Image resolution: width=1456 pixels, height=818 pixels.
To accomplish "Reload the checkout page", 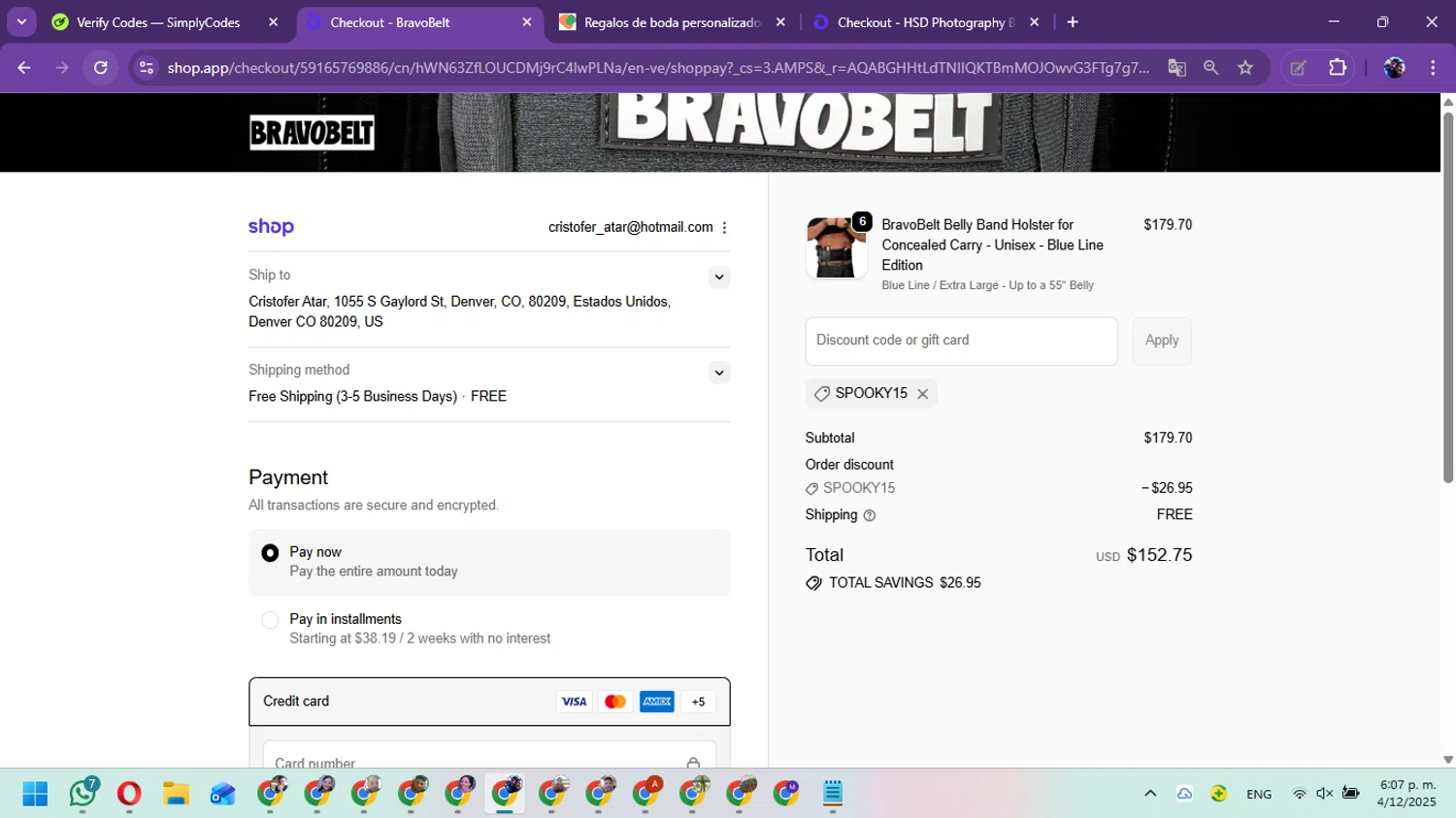I will tap(101, 68).
